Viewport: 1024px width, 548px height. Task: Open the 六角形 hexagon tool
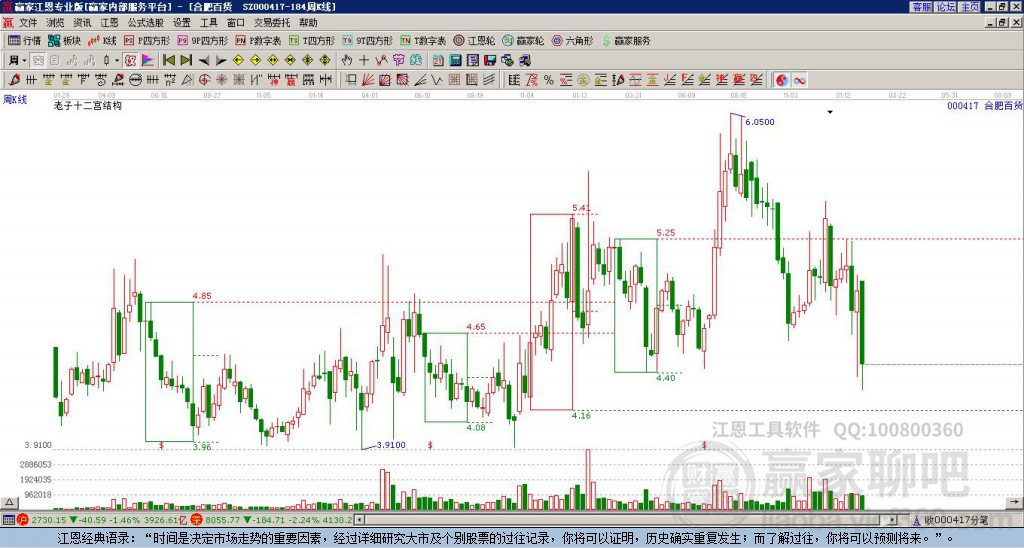point(573,40)
